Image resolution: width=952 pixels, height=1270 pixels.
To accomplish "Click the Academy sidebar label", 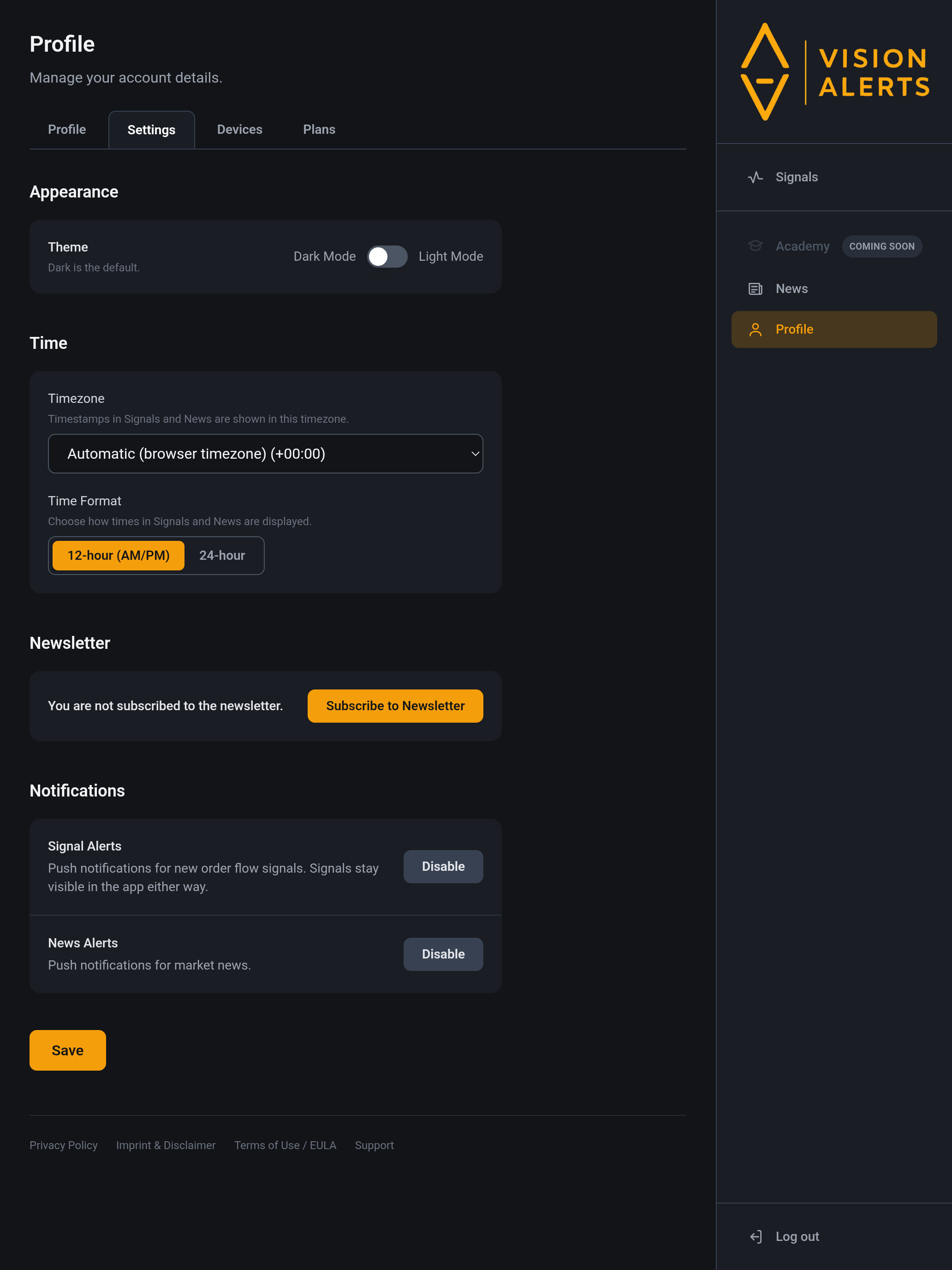I will click(802, 246).
